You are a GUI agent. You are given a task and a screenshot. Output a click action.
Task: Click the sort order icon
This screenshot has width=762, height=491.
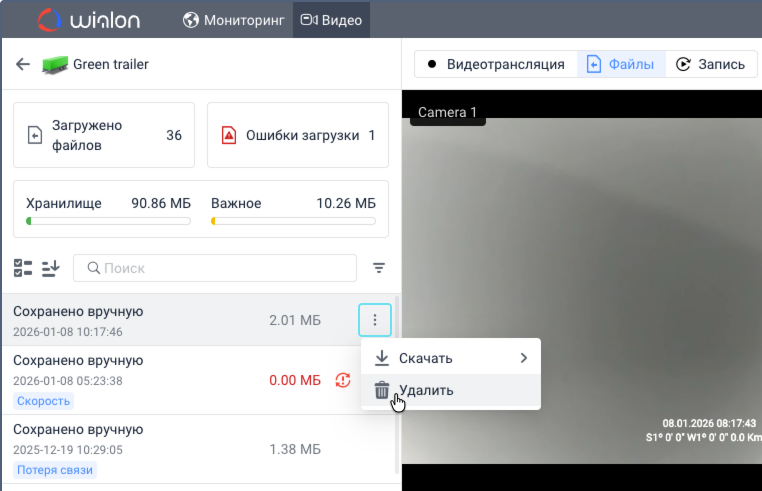pos(51,268)
